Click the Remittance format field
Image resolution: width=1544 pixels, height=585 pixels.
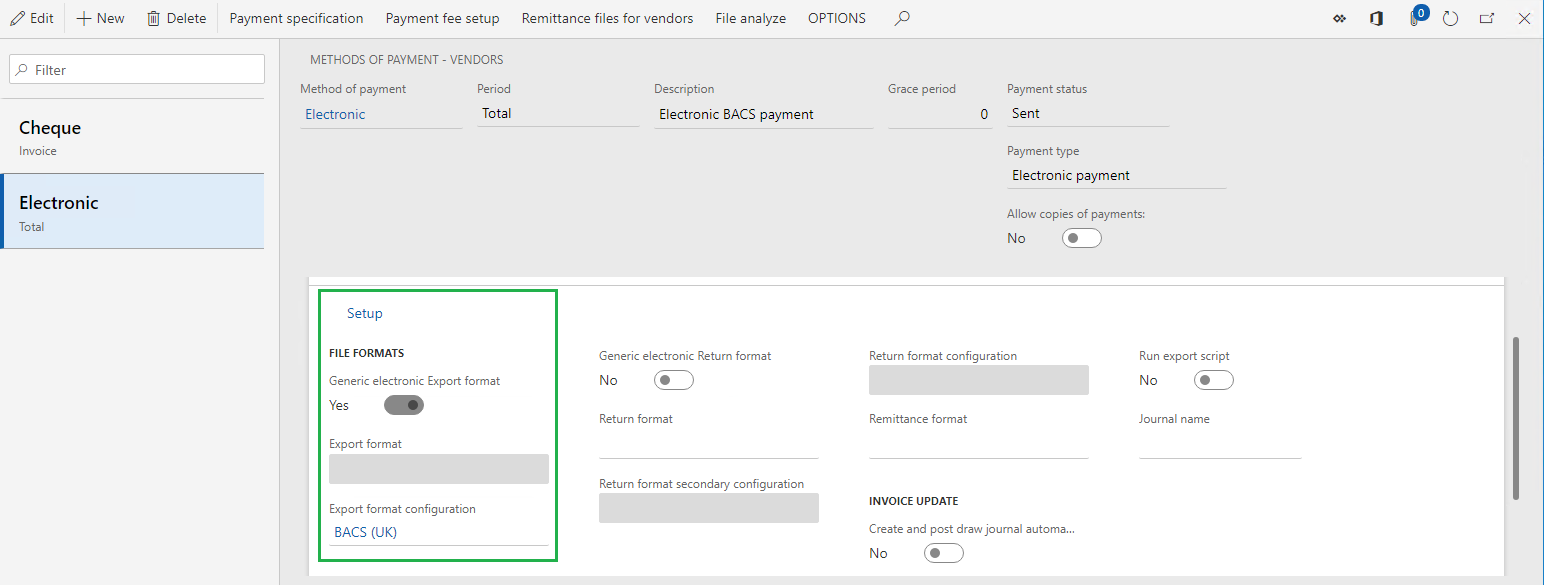tap(978, 445)
